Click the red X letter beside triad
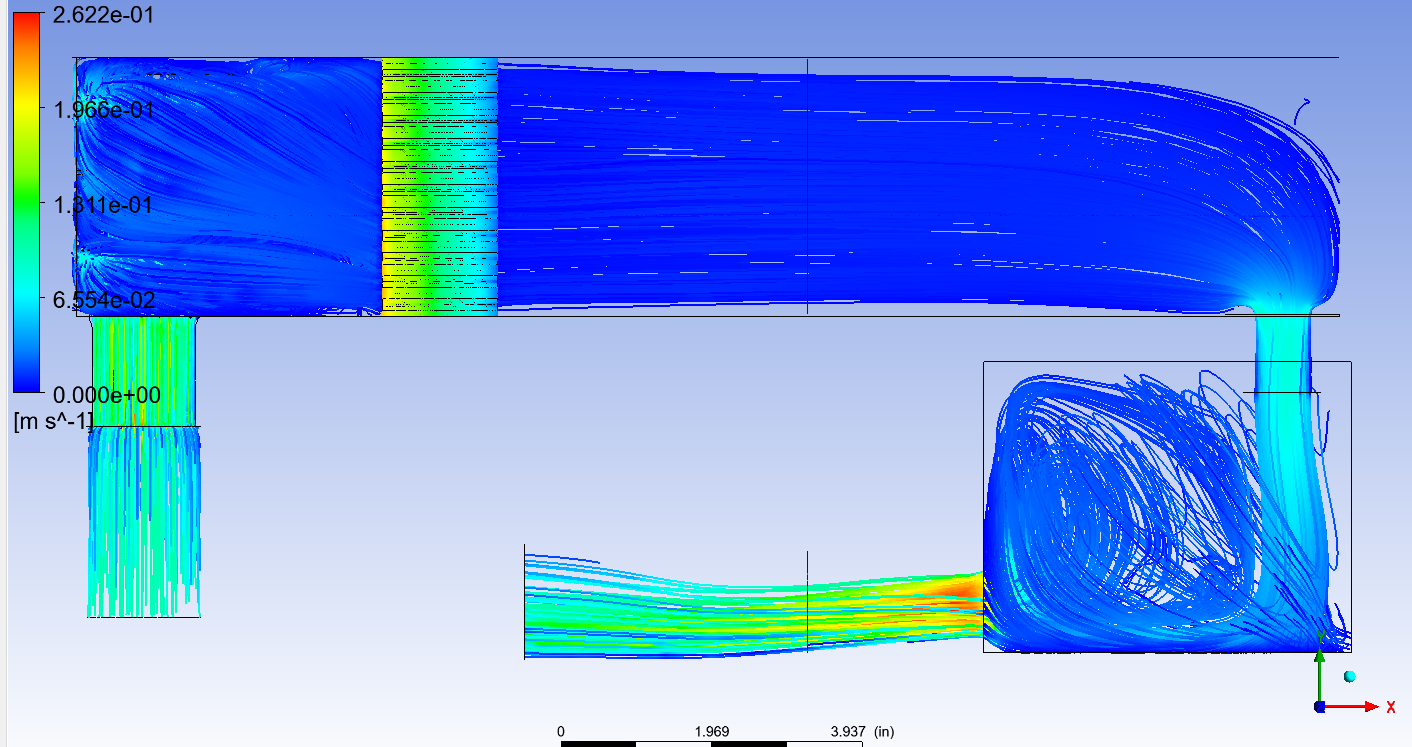The height and width of the screenshot is (747, 1412). [1390, 707]
